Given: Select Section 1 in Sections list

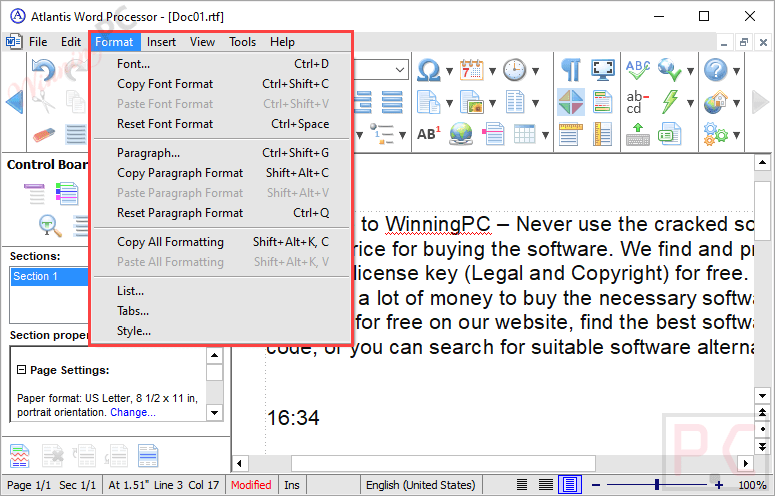Looking at the screenshot, I should click(49, 276).
